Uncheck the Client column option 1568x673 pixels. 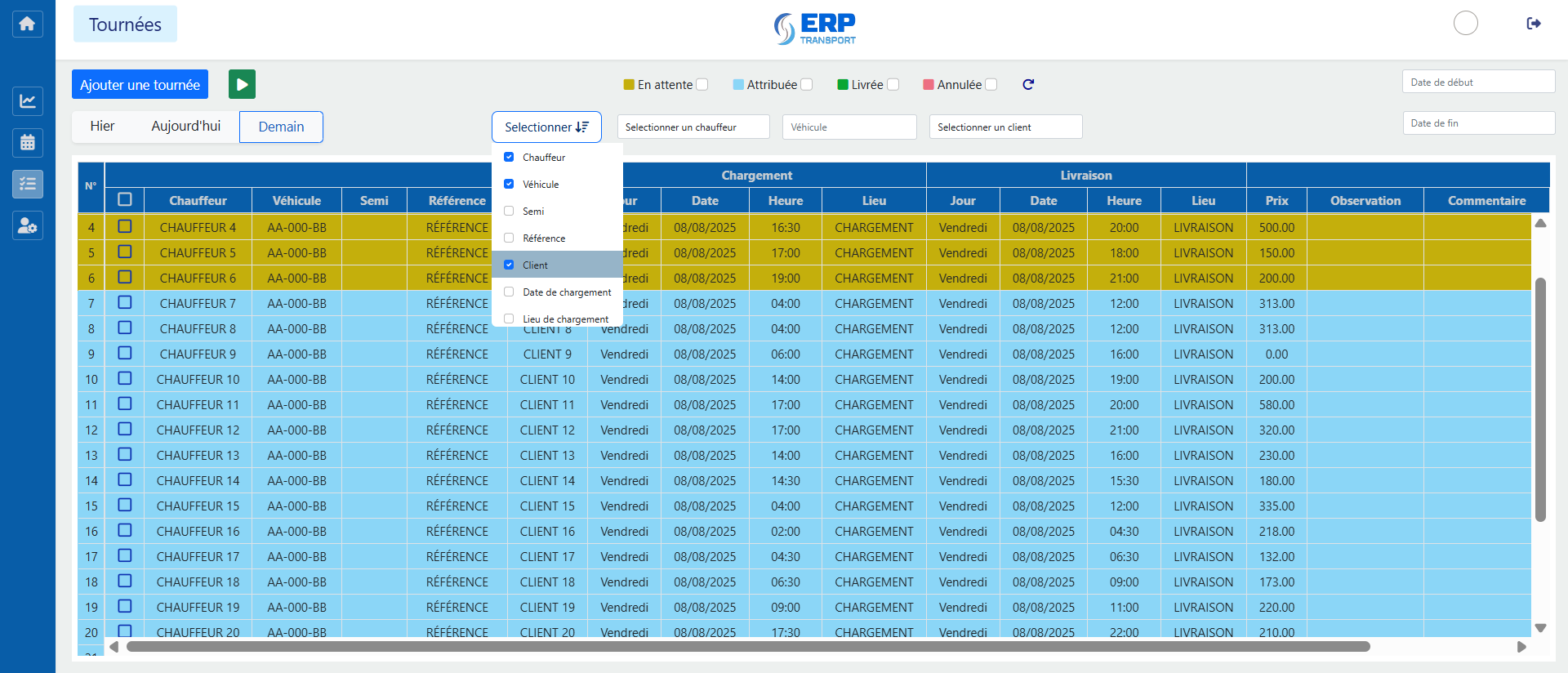(509, 265)
